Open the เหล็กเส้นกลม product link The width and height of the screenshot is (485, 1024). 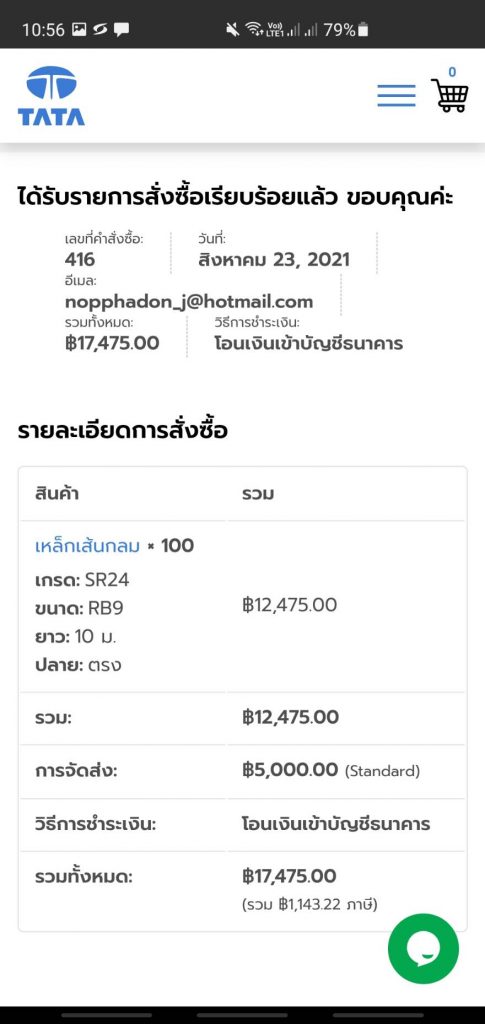coord(87,545)
